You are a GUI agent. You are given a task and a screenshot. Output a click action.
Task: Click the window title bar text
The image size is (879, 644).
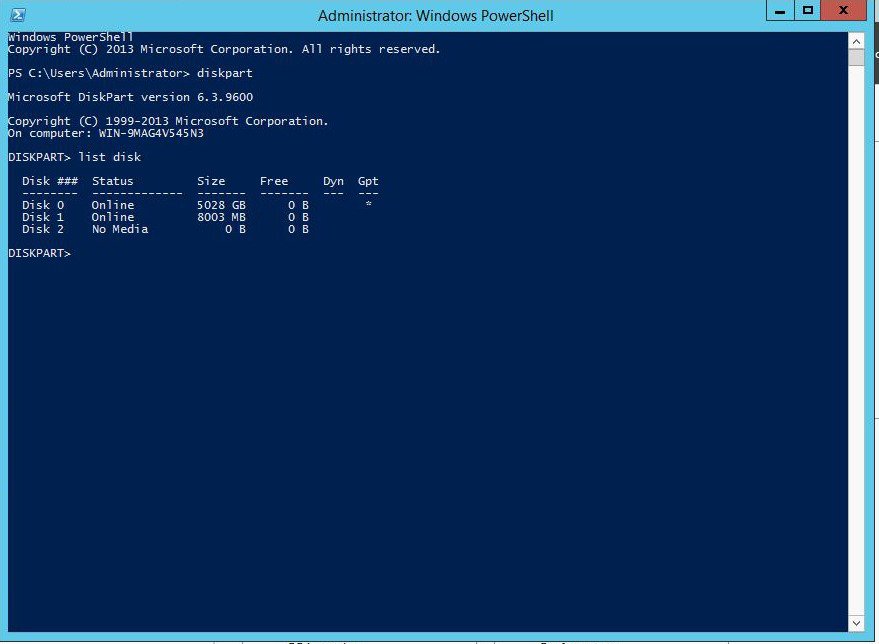click(435, 16)
